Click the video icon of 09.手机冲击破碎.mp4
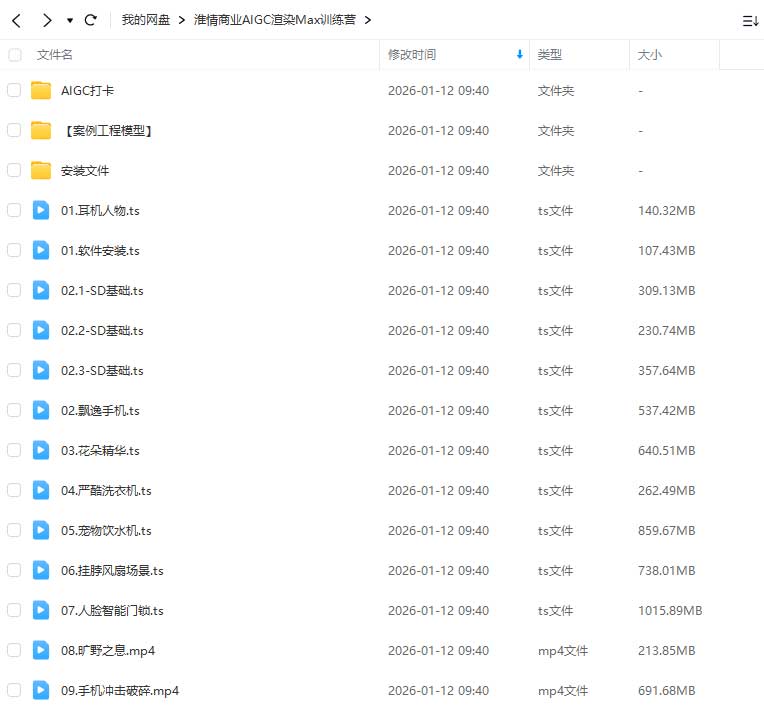This screenshot has height=710, width=764. point(41,690)
